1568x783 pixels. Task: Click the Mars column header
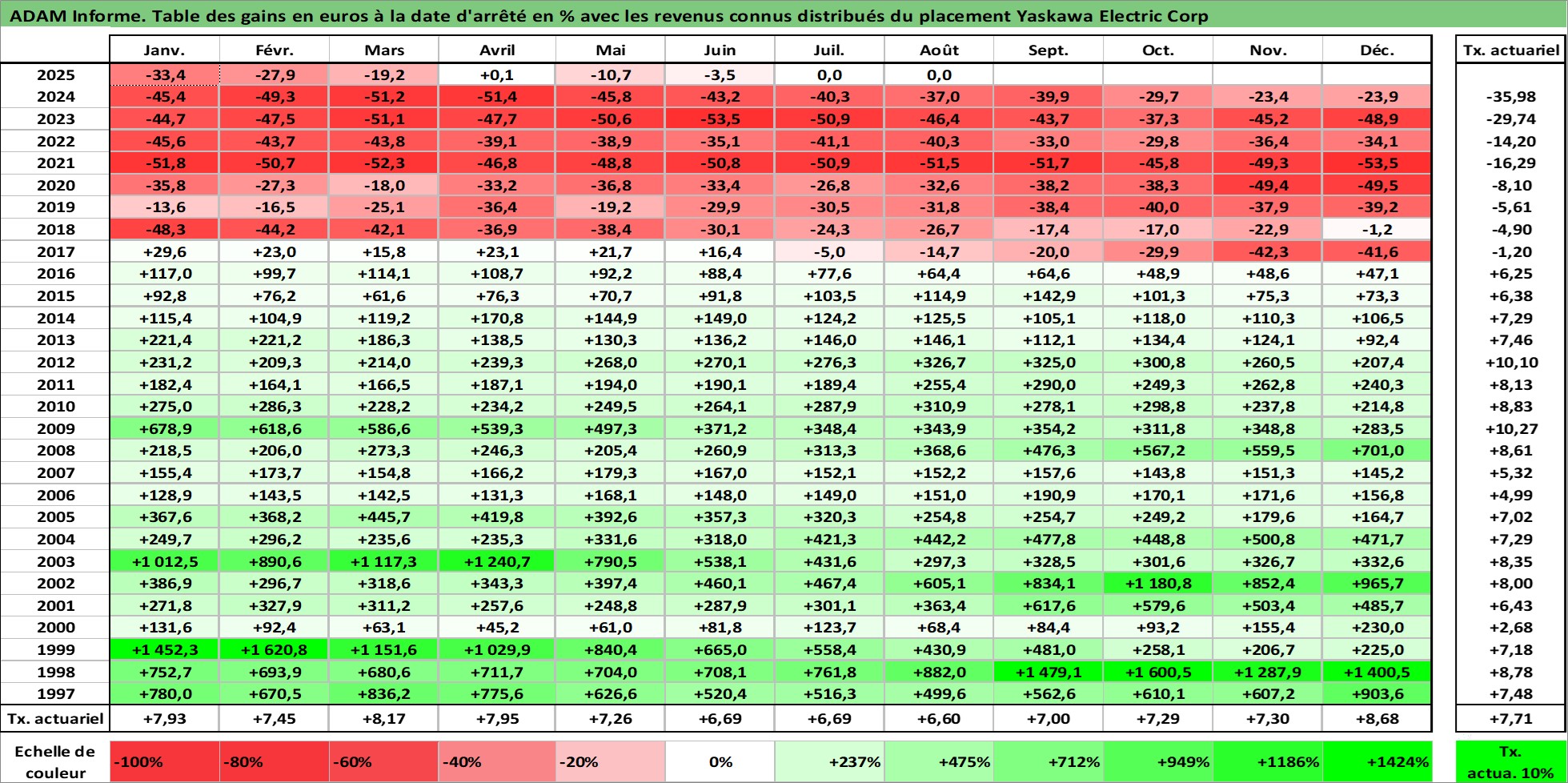384,50
